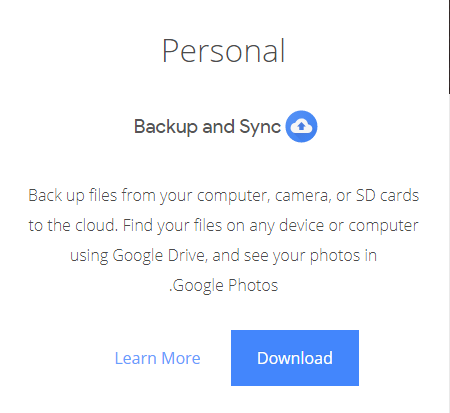The image size is (450, 413).
Task: Click the white upload arrow inside the cloud
Action: coord(301,126)
